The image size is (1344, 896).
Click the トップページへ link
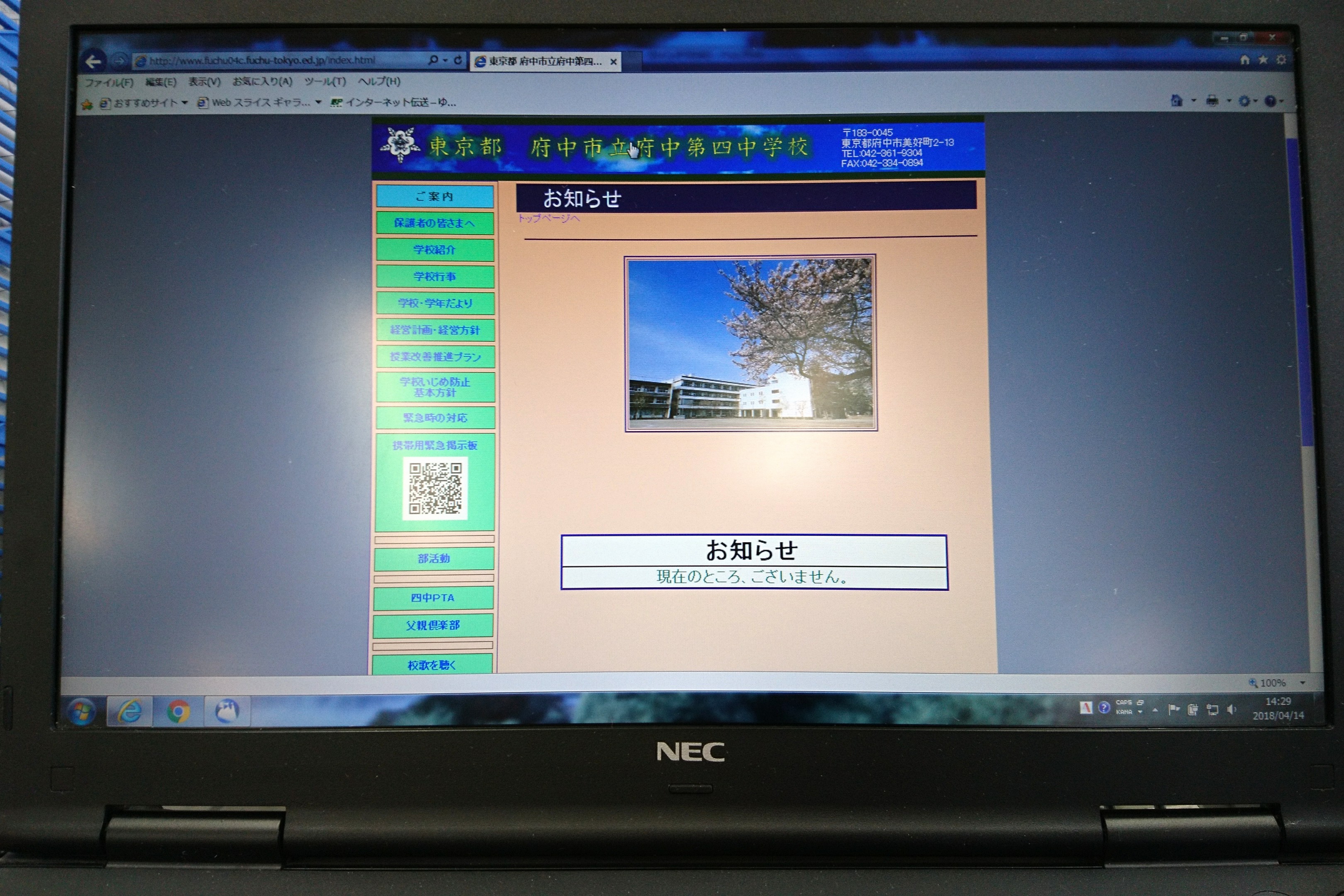[x=548, y=218]
